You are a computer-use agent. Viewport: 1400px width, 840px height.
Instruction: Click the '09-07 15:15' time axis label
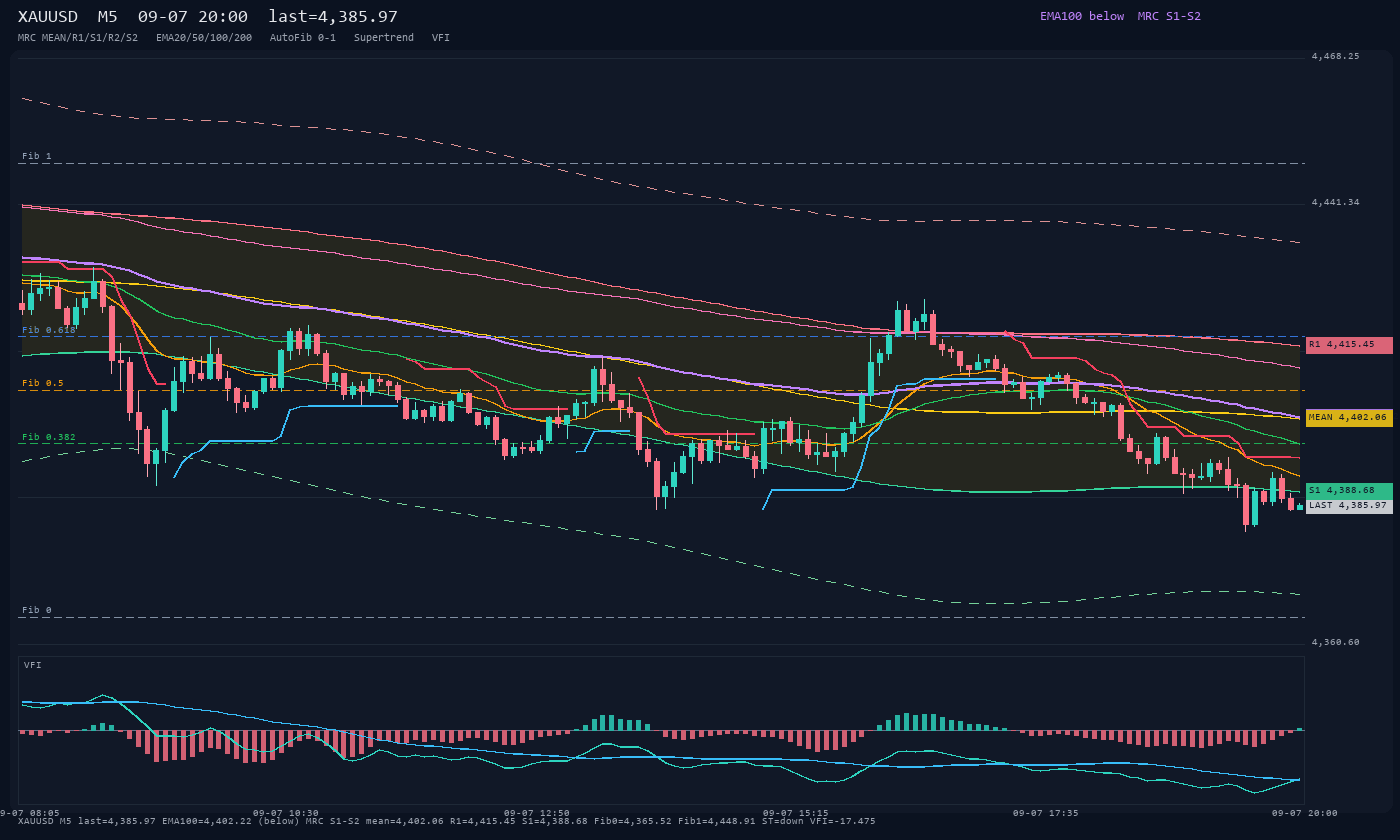click(796, 814)
